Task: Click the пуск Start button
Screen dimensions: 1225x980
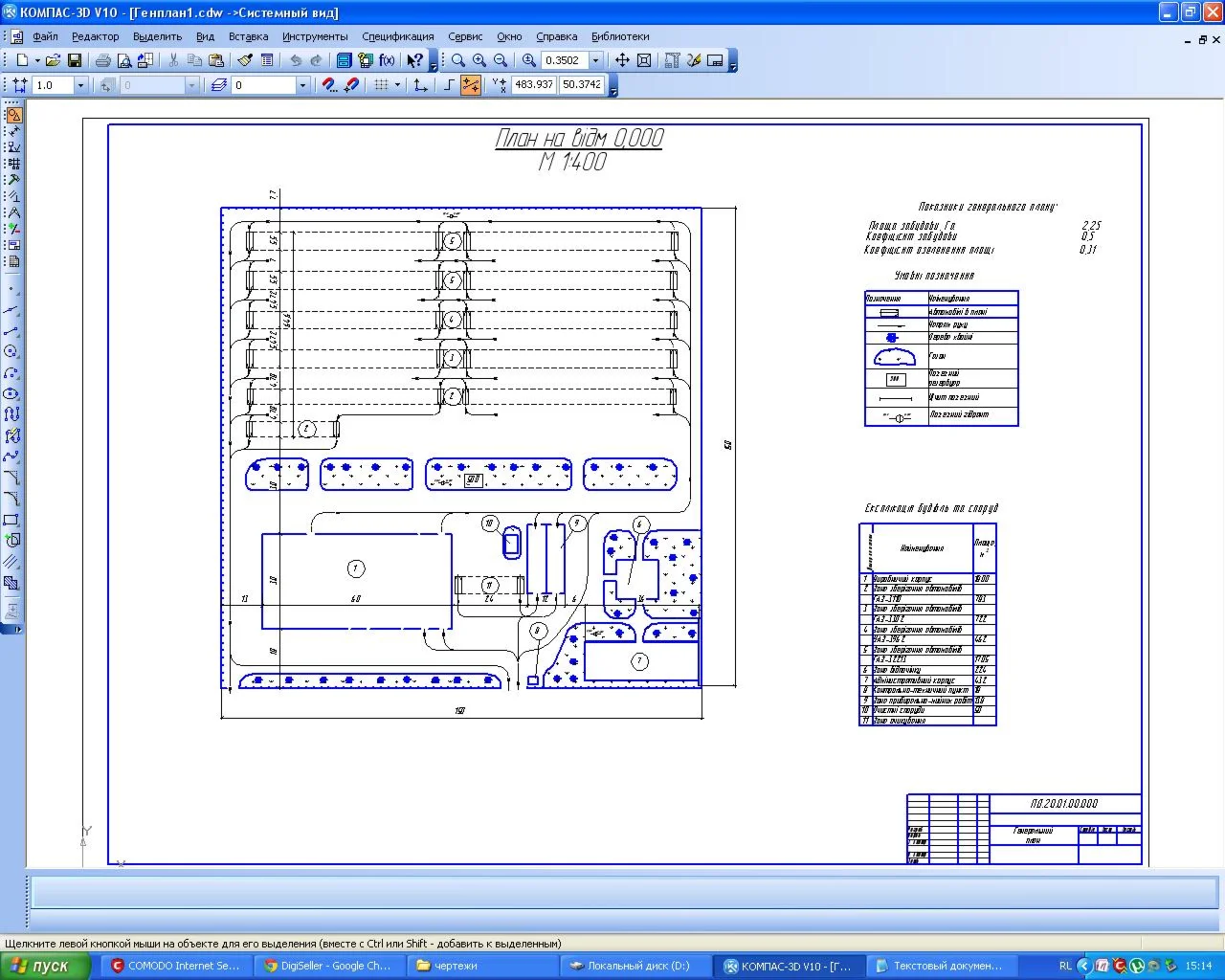Action: point(46,966)
